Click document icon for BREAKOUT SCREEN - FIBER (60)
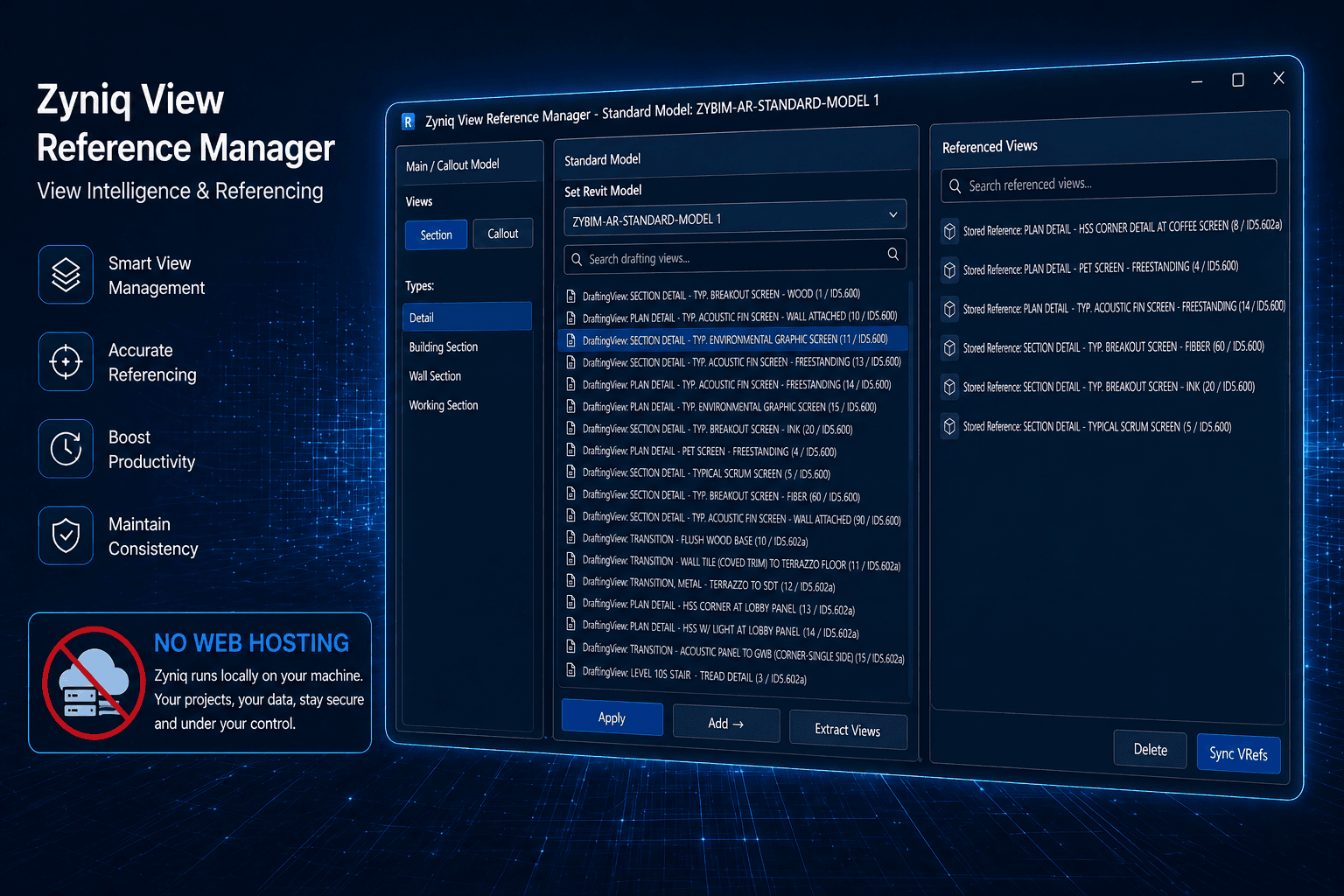1344x896 pixels. [x=571, y=494]
